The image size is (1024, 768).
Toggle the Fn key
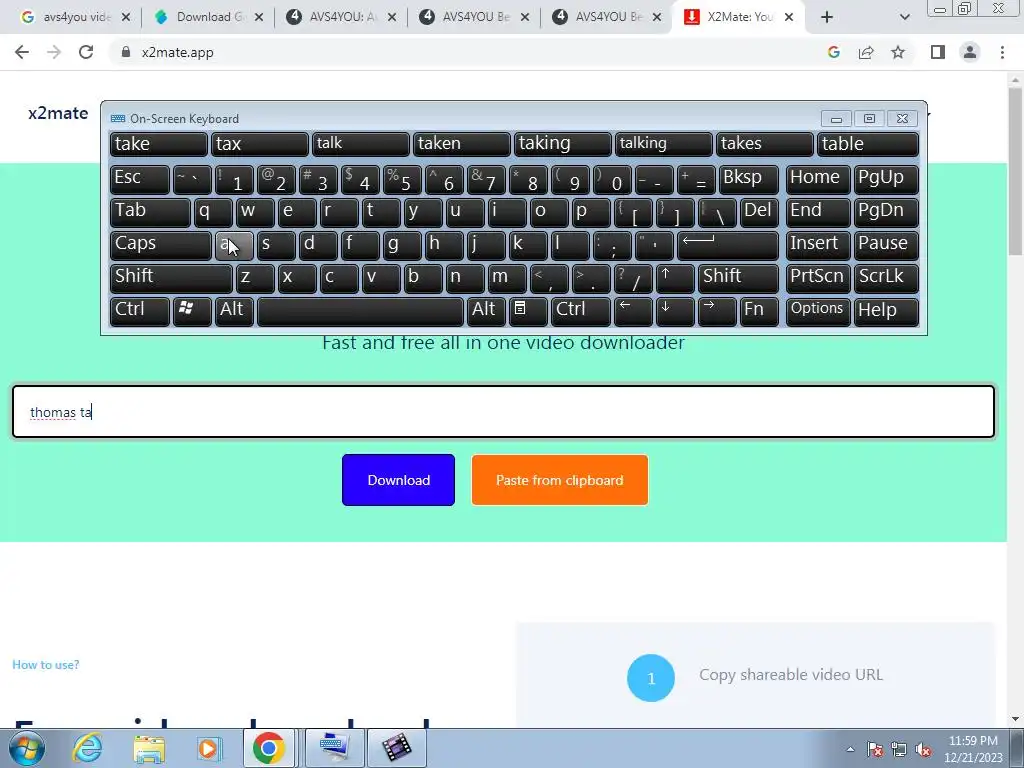760,311
